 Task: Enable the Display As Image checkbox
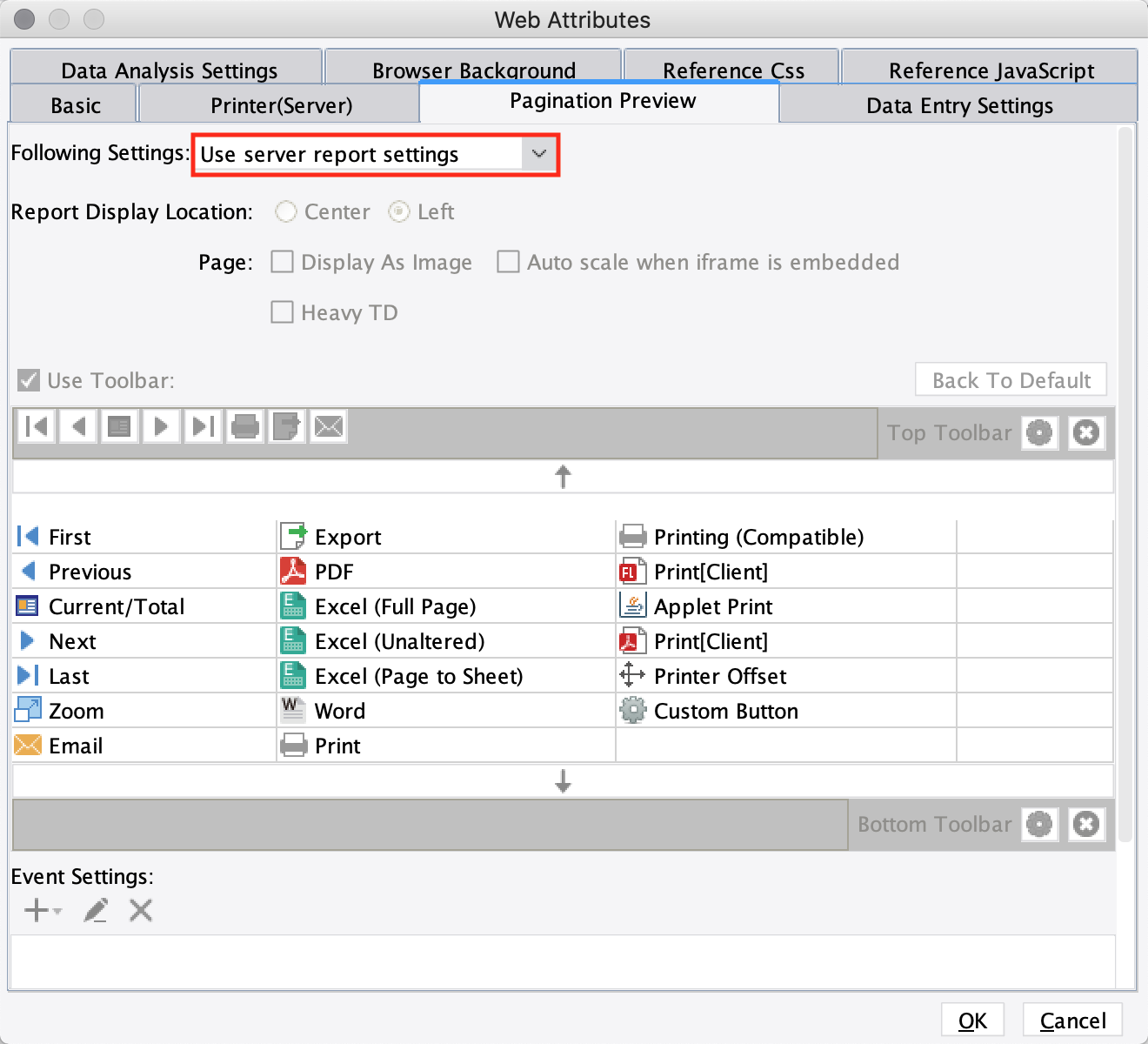pos(282,262)
